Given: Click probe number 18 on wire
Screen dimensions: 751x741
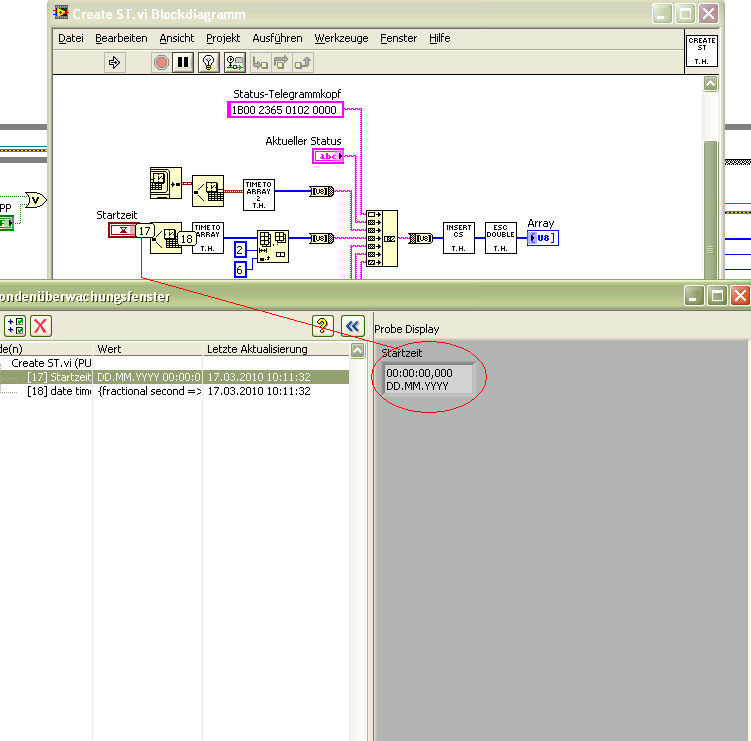Looking at the screenshot, I should coord(187,239).
